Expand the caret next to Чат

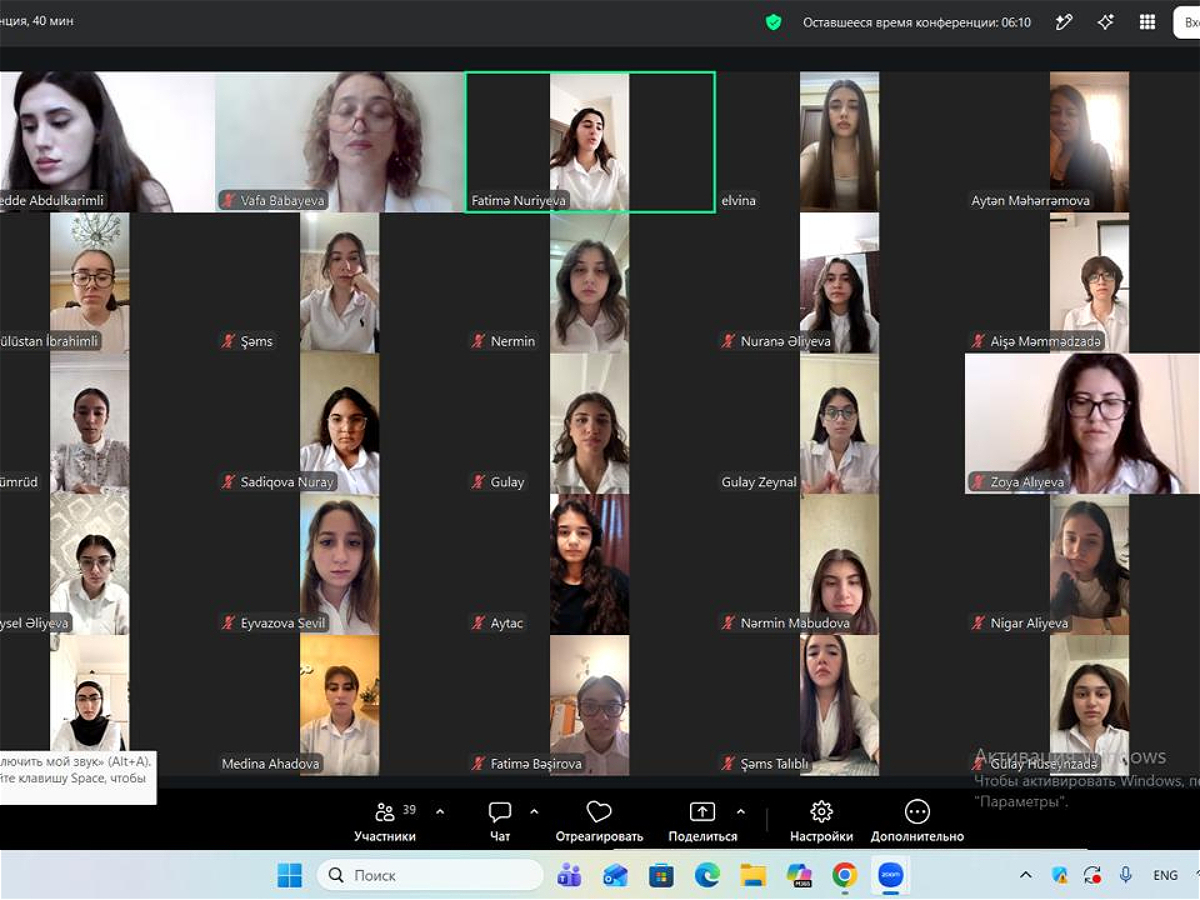534,812
